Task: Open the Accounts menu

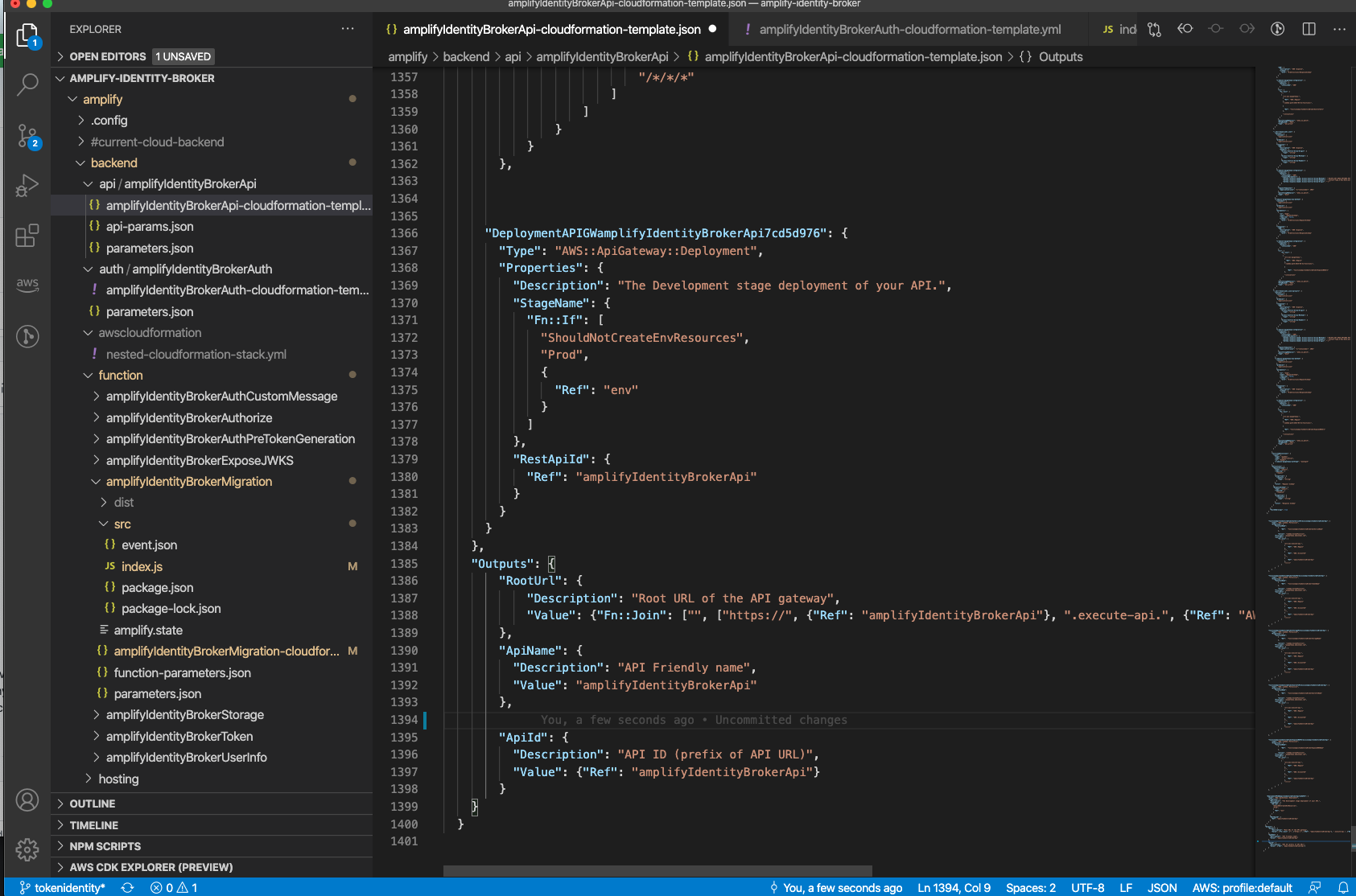Action: click(x=27, y=800)
